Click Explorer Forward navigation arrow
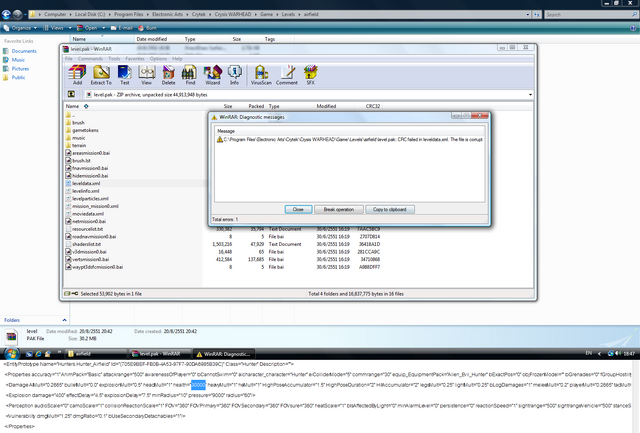640x433 pixels. (x=17, y=15)
